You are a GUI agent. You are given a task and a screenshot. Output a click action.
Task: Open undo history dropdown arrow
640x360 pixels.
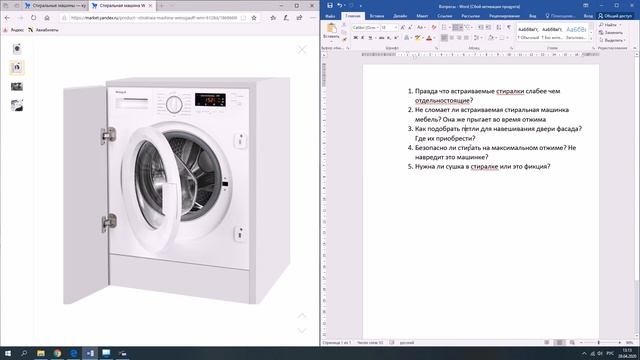[x=345, y=5]
